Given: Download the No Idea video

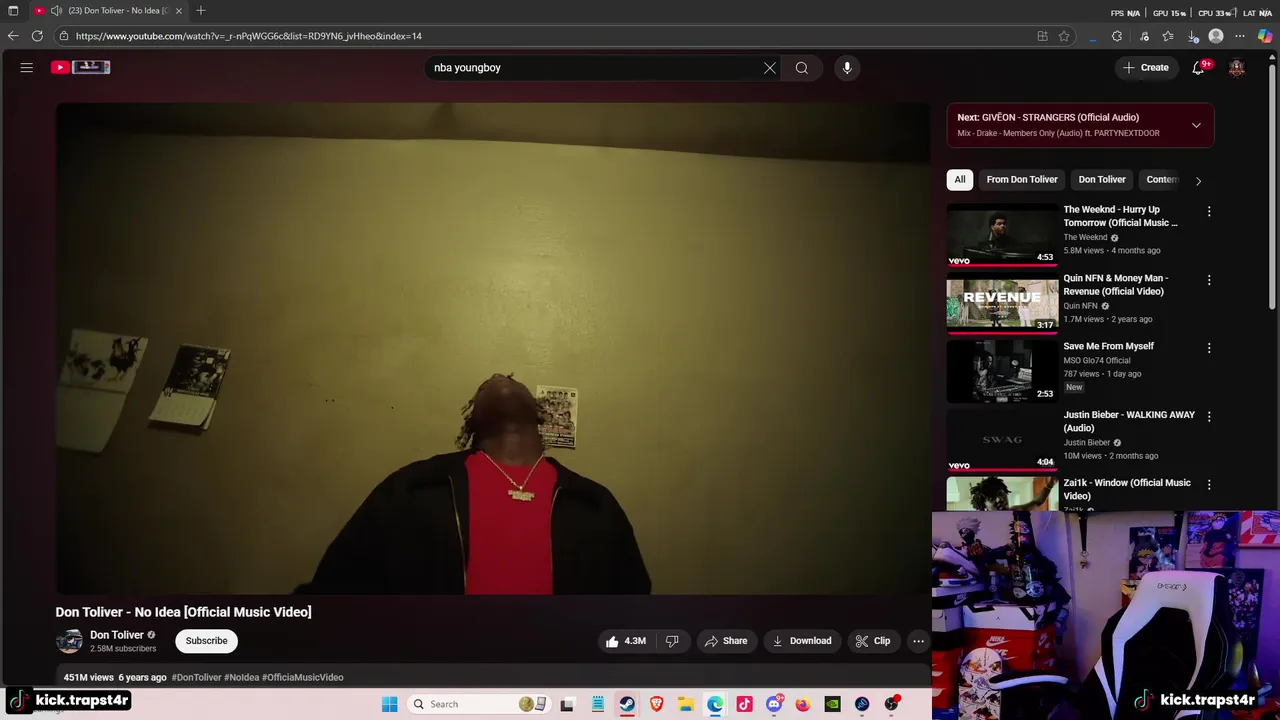Looking at the screenshot, I should [x=802, y=641].
